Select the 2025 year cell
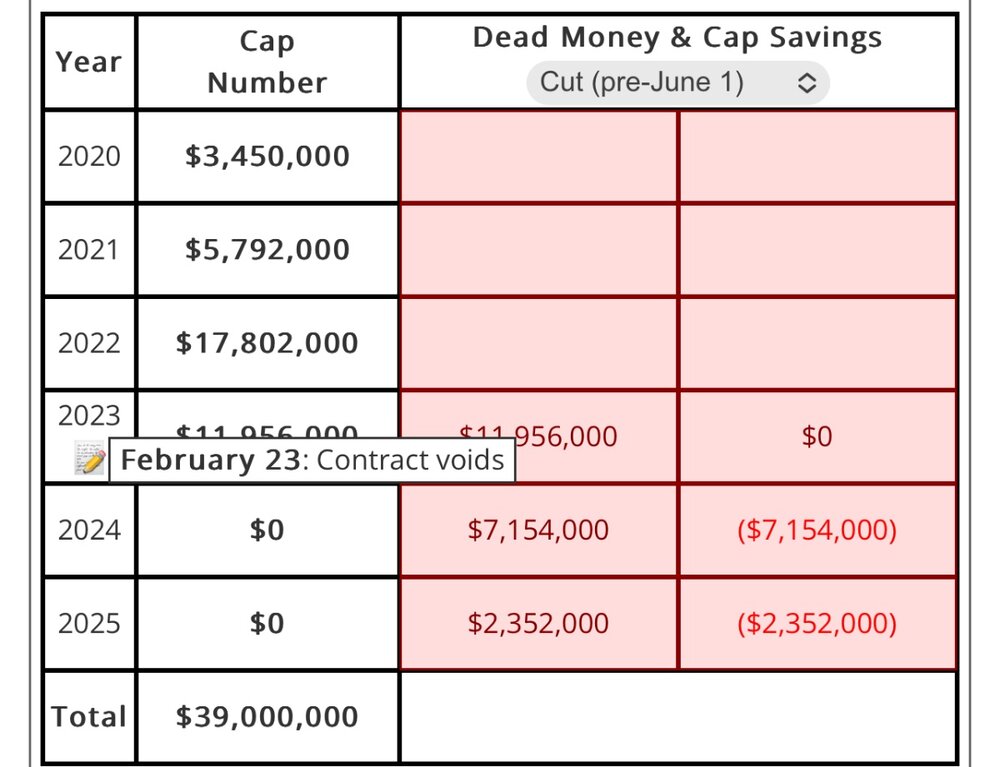 tap(89, 624)
